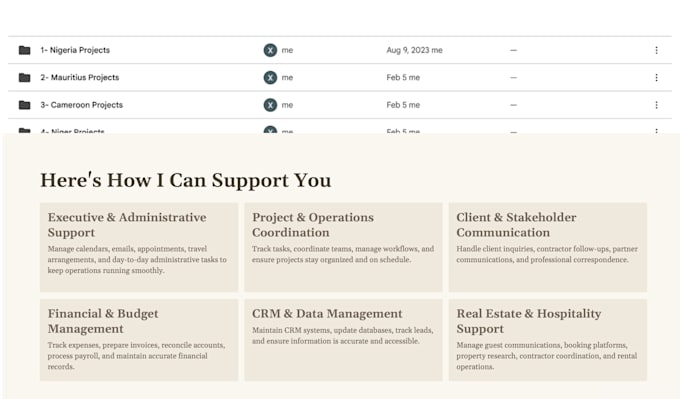
Task: Open more options for Nigeria Projects row
Action: (x=656, y=50)
